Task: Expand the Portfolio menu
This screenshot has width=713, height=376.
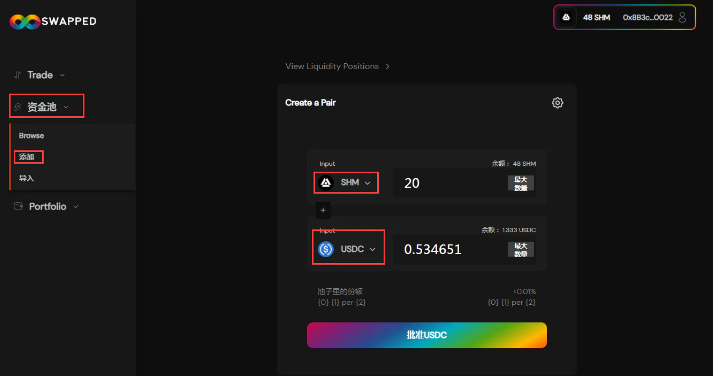Action: click(x=46, y=206)
